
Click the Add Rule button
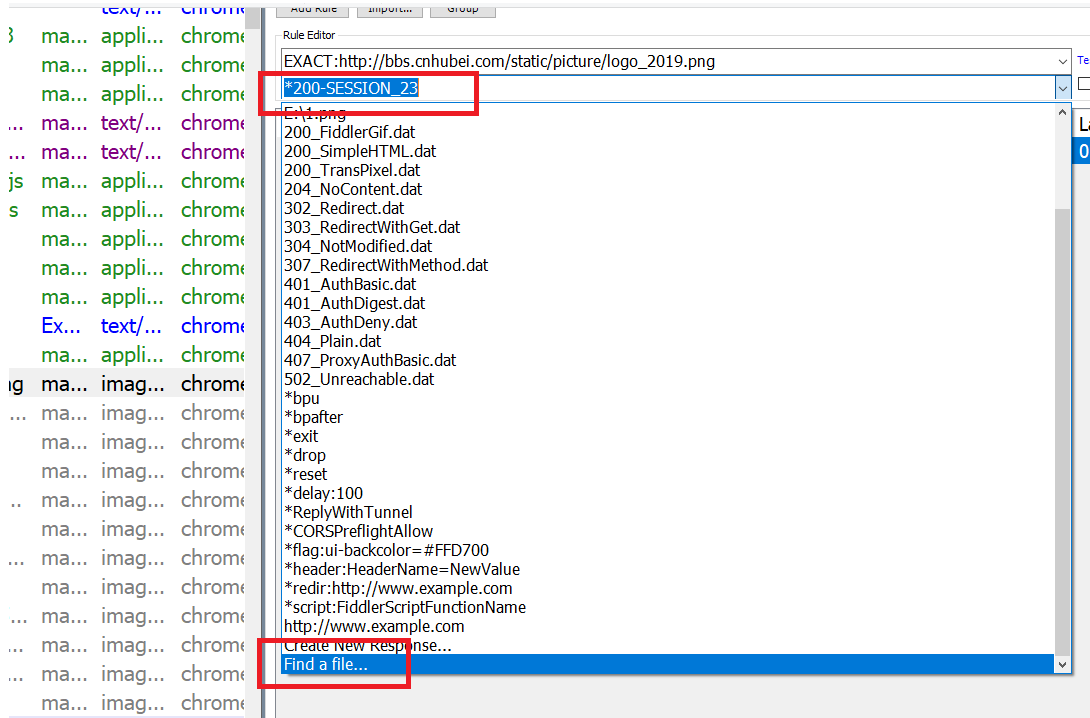coord(313,9)
